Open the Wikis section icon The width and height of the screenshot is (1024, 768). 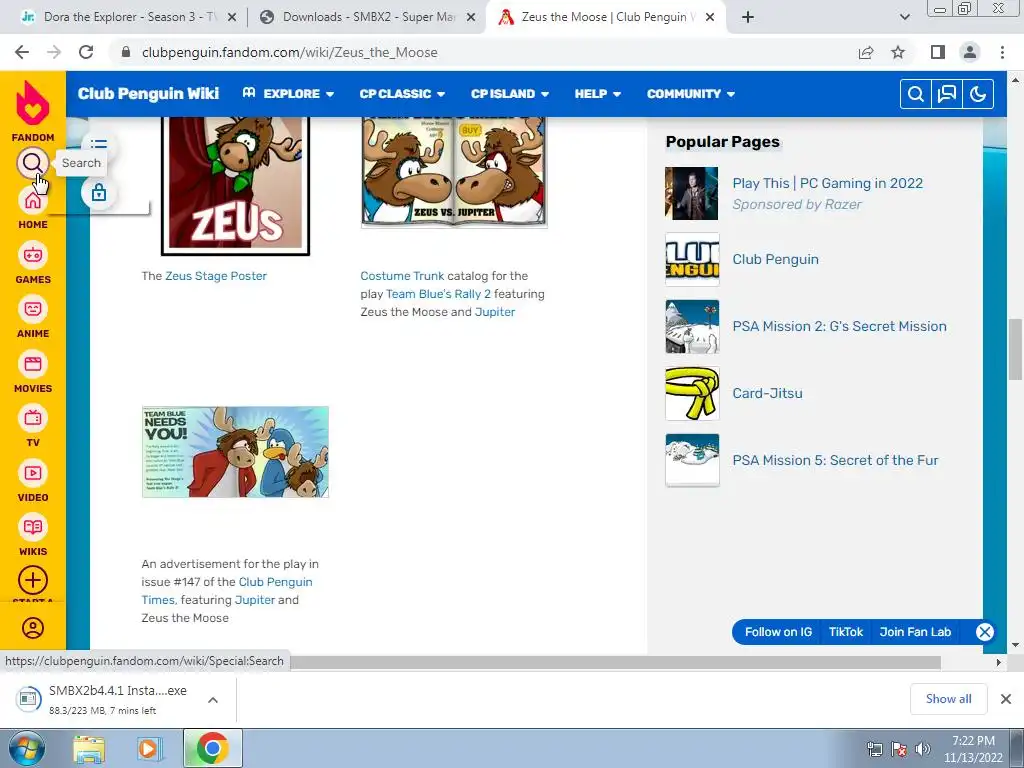pos(33,527)
